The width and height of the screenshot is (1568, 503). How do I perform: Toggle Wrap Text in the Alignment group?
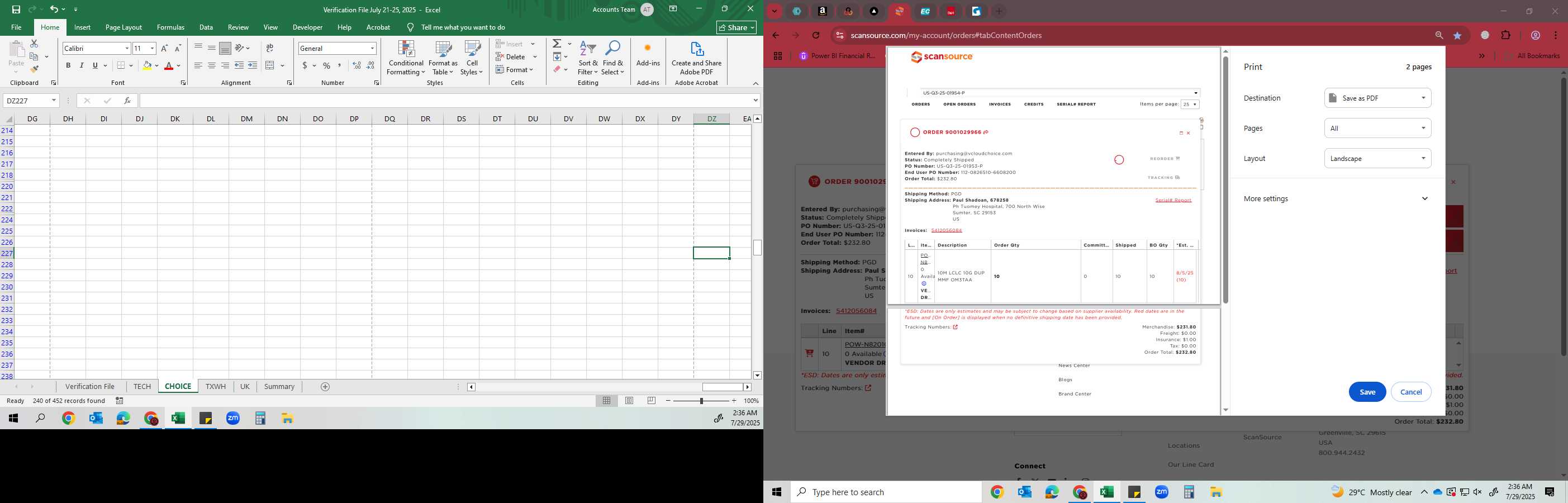point(270,48)
